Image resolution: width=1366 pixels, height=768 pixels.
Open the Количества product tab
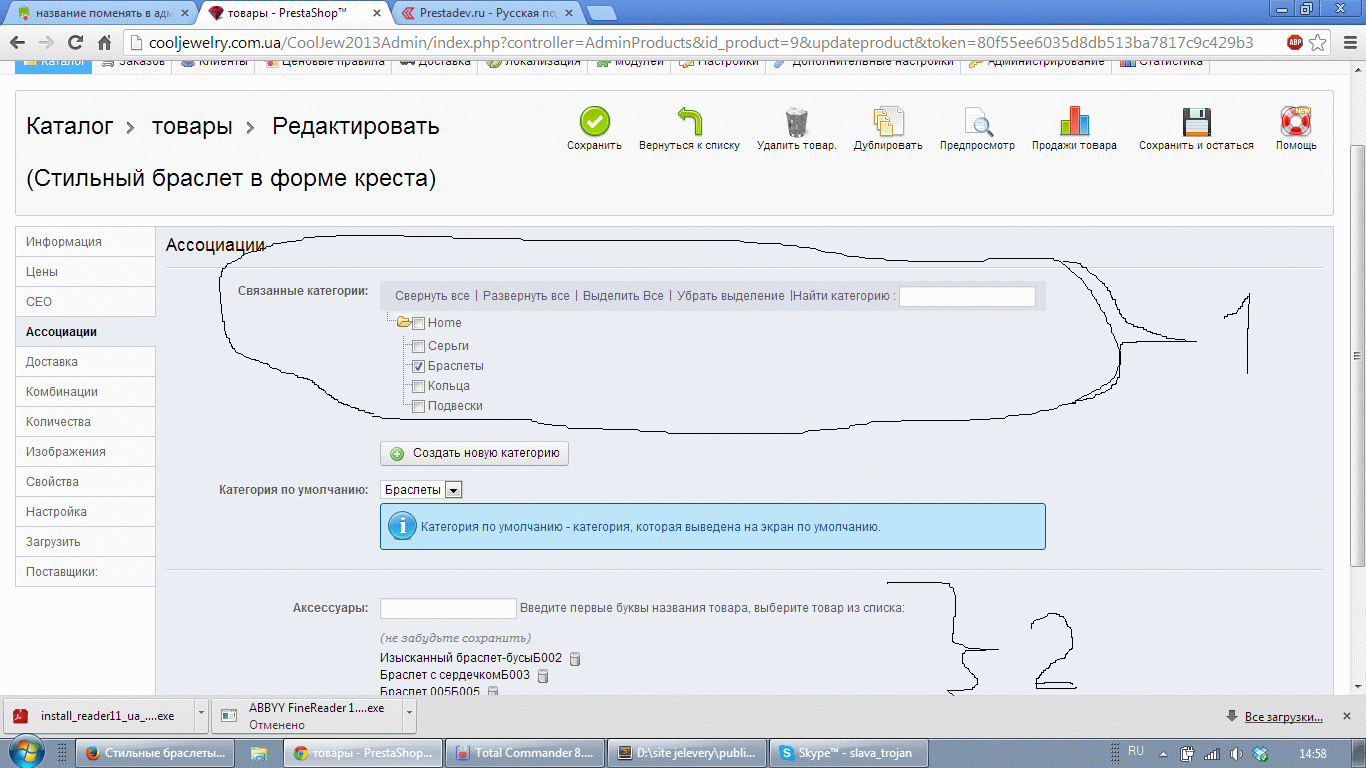coord(85,422)
